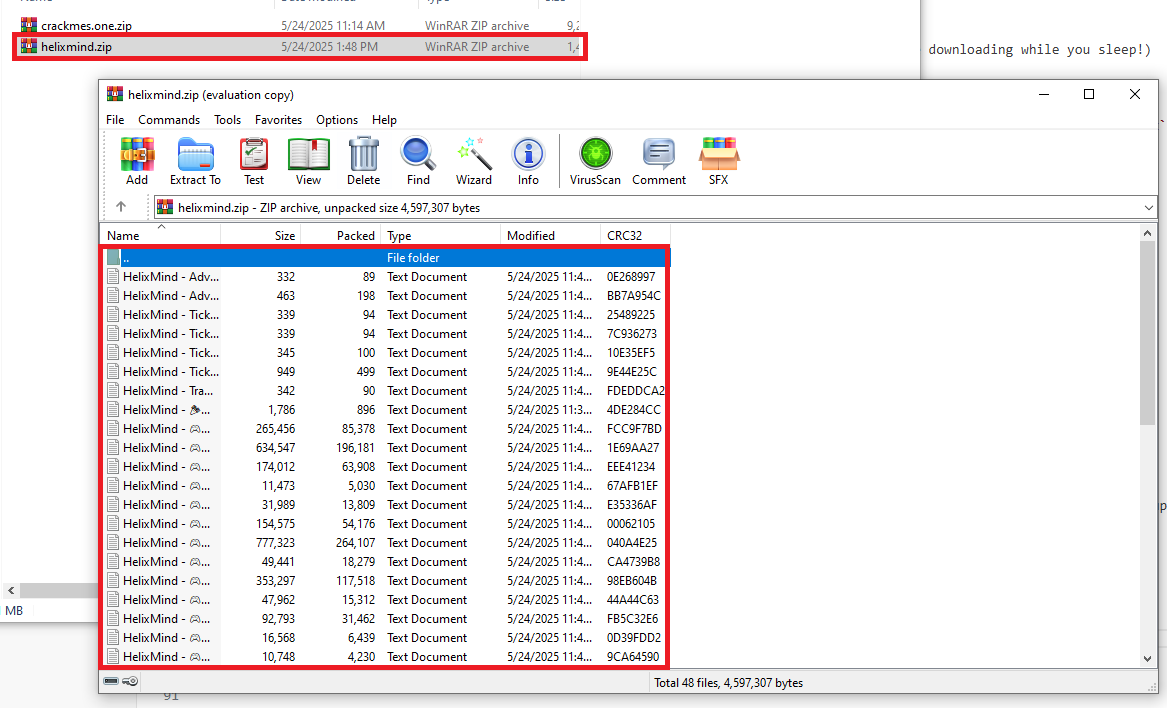Click the drive icon in status bar

pyautogui.click(x=111, y=681)
